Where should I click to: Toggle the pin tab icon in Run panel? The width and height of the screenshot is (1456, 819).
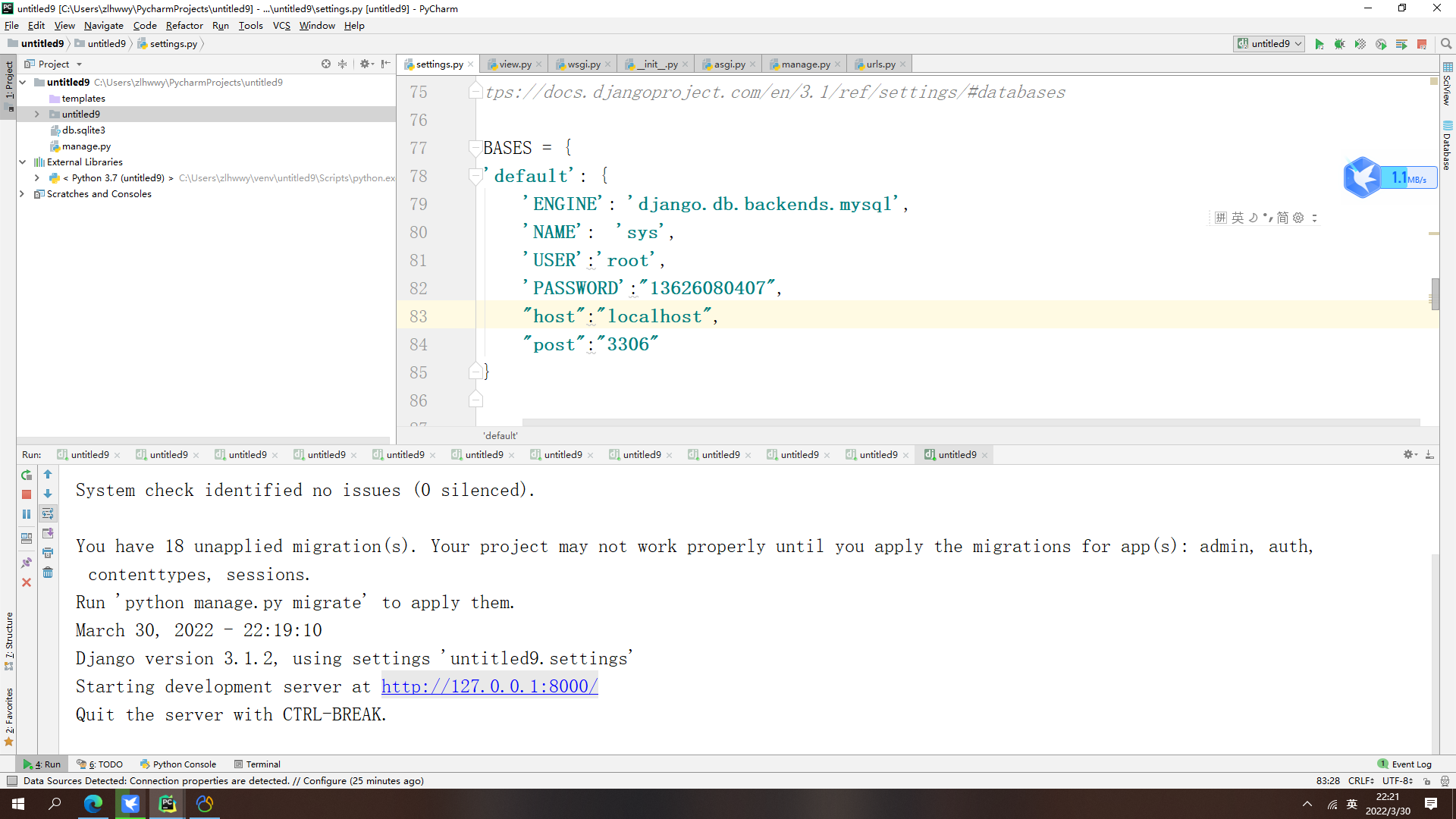point(27,563)
